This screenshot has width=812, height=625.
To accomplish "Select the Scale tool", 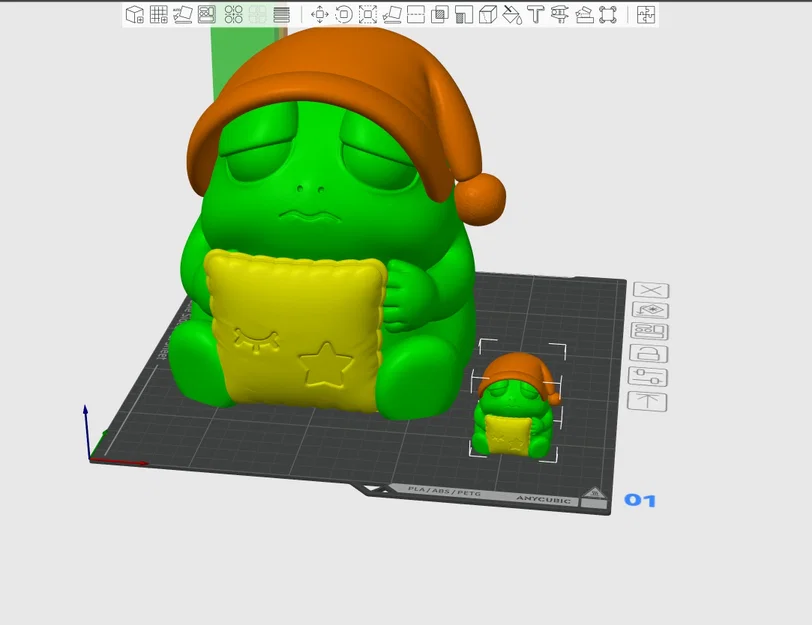I will pos(368,14).
